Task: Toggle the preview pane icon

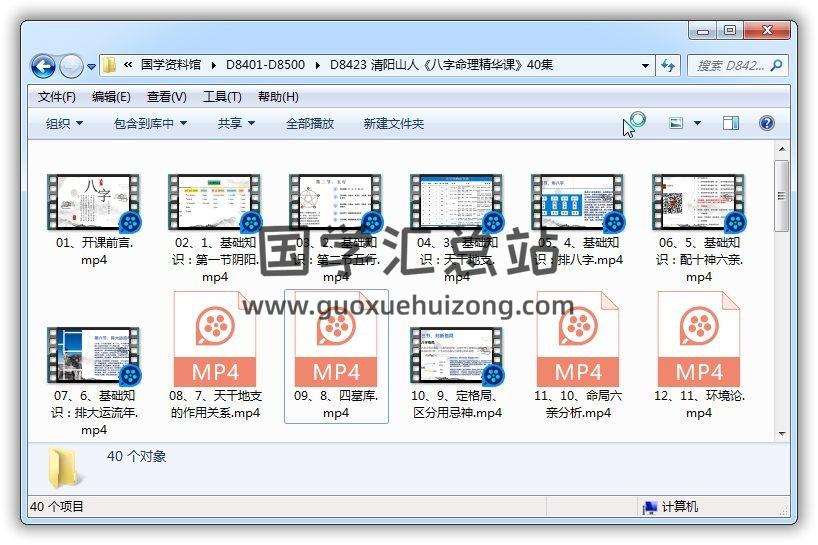Action: [x=731, y=123]
